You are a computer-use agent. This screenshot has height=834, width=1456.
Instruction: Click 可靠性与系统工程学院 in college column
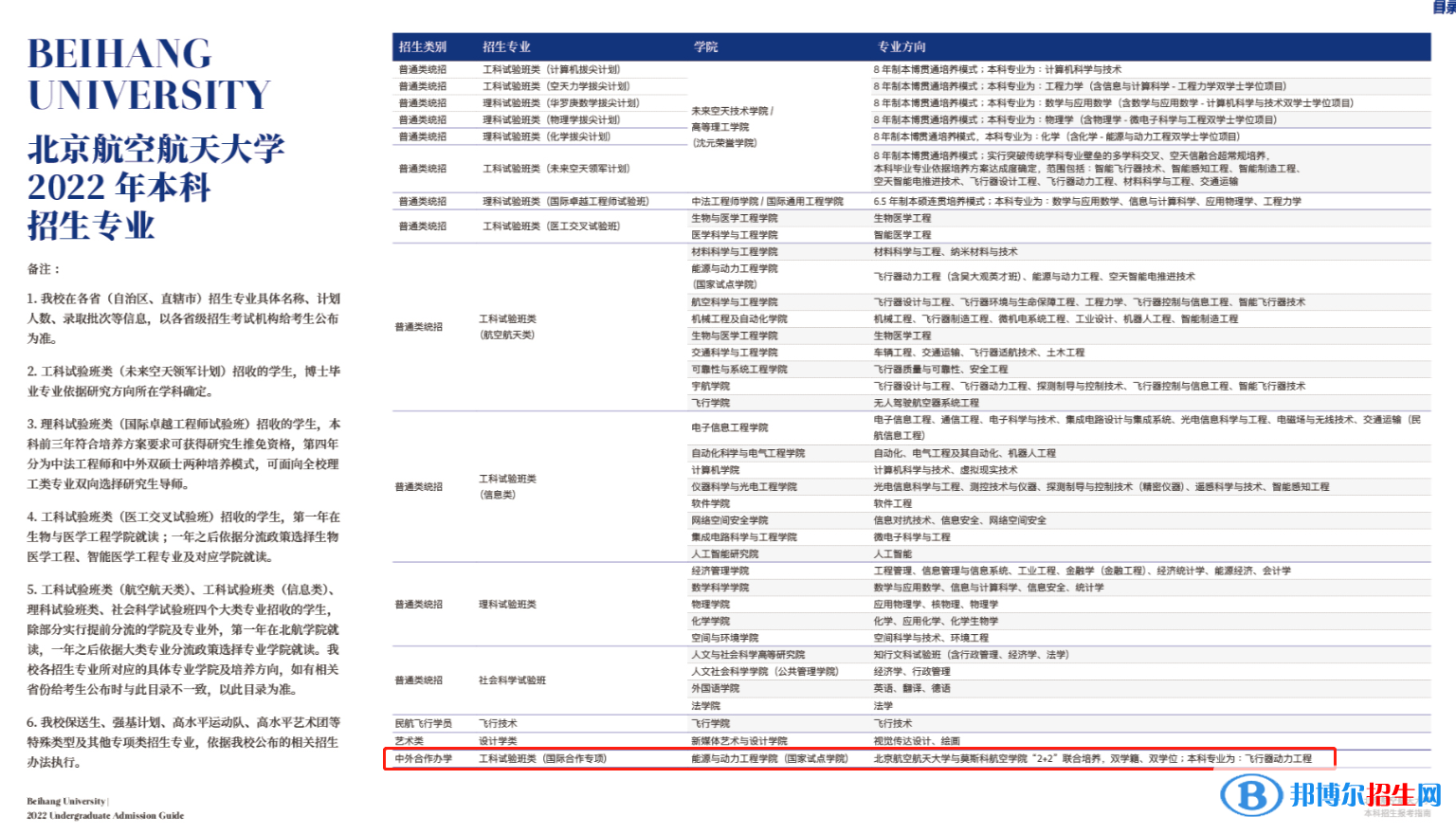738,369
